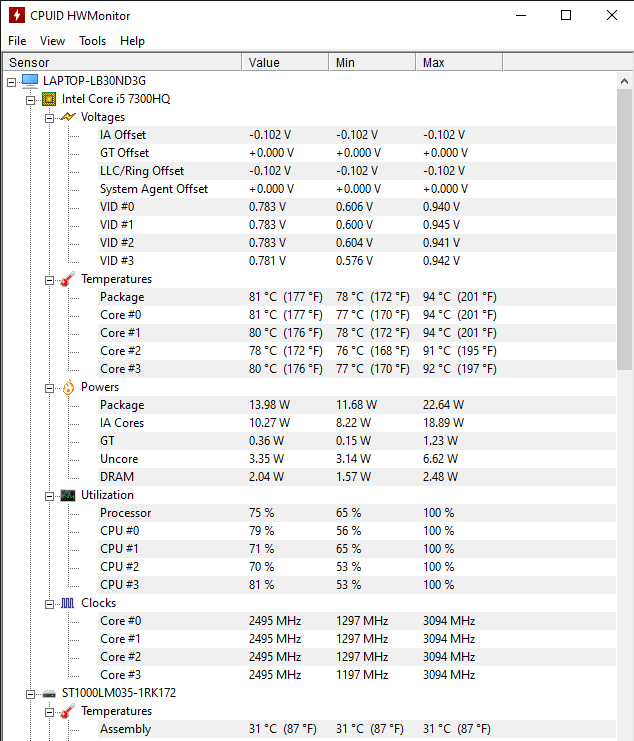634x741 pixels.
Task: Click the Sensor column header
Action: 122,62
